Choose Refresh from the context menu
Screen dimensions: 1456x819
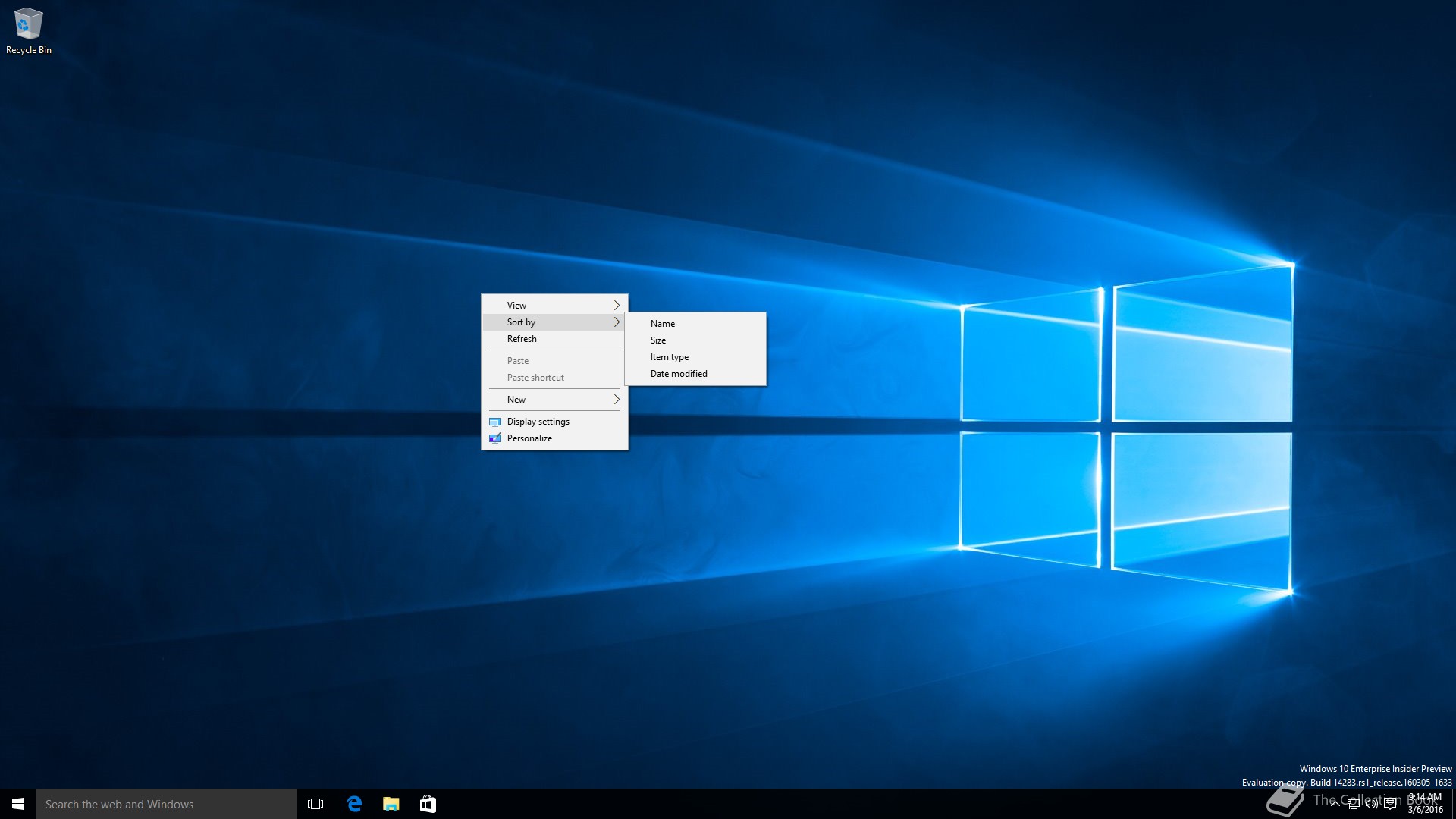coord(554,339)
